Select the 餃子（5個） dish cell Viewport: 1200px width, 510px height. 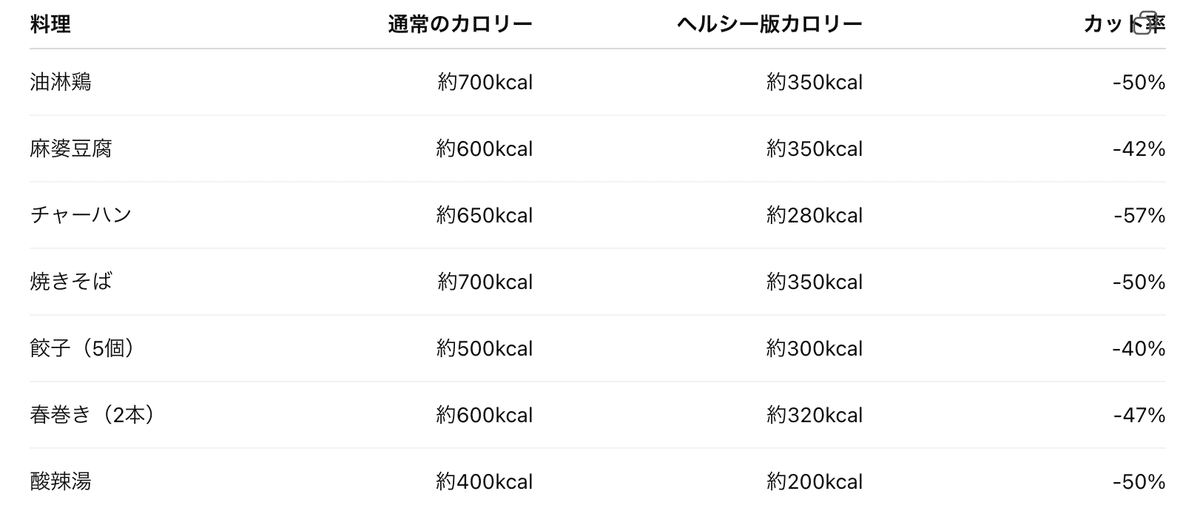pos(82,349)
